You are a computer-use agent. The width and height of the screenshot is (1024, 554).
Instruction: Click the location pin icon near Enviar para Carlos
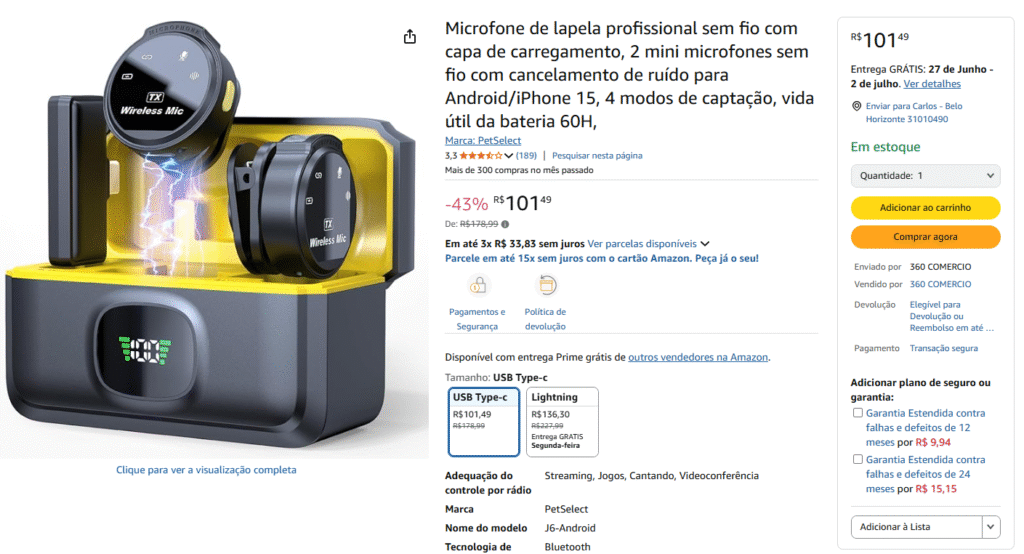[x=856, y=106]
